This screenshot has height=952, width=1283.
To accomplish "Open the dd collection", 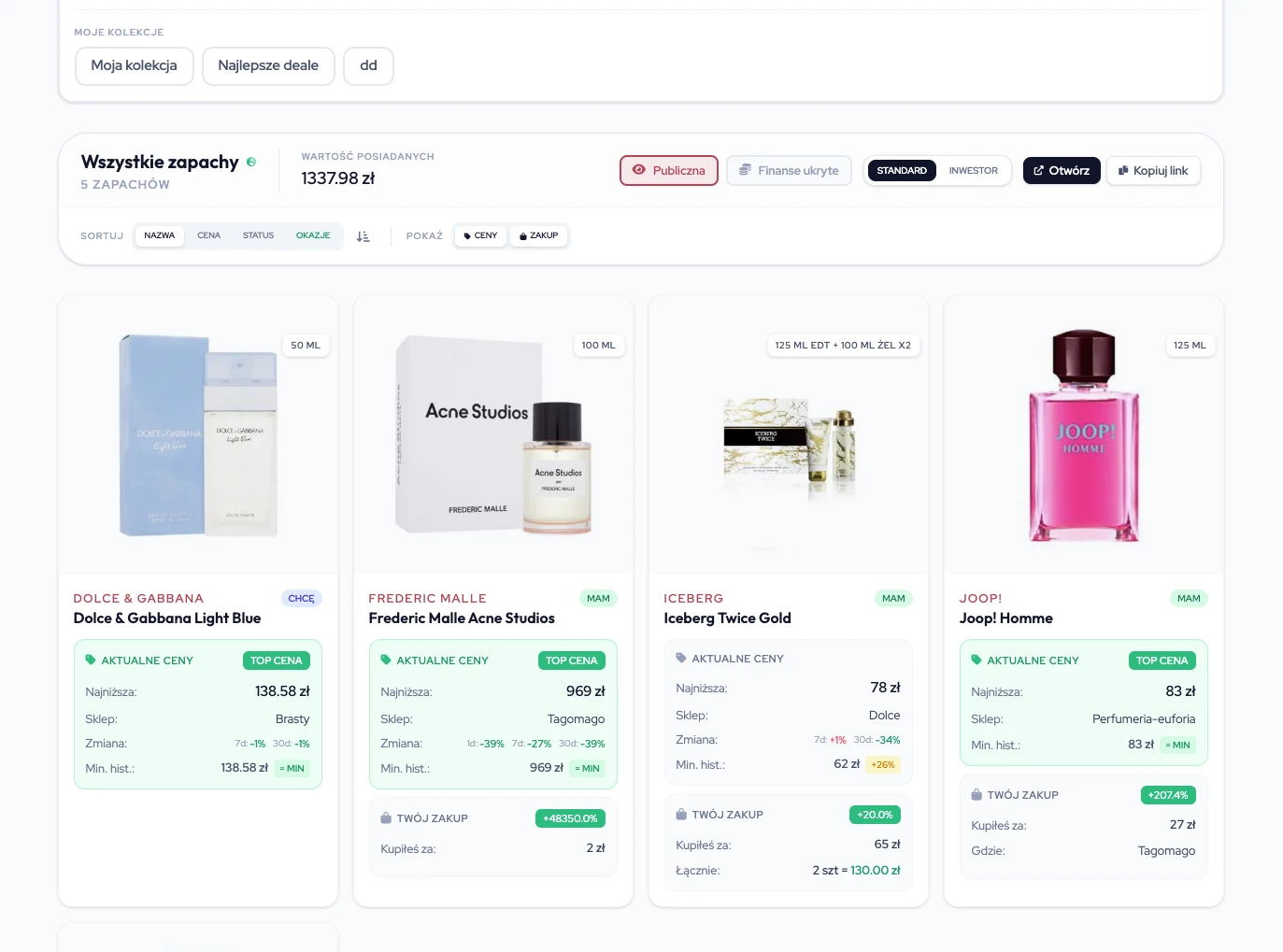I will (368, 65).
